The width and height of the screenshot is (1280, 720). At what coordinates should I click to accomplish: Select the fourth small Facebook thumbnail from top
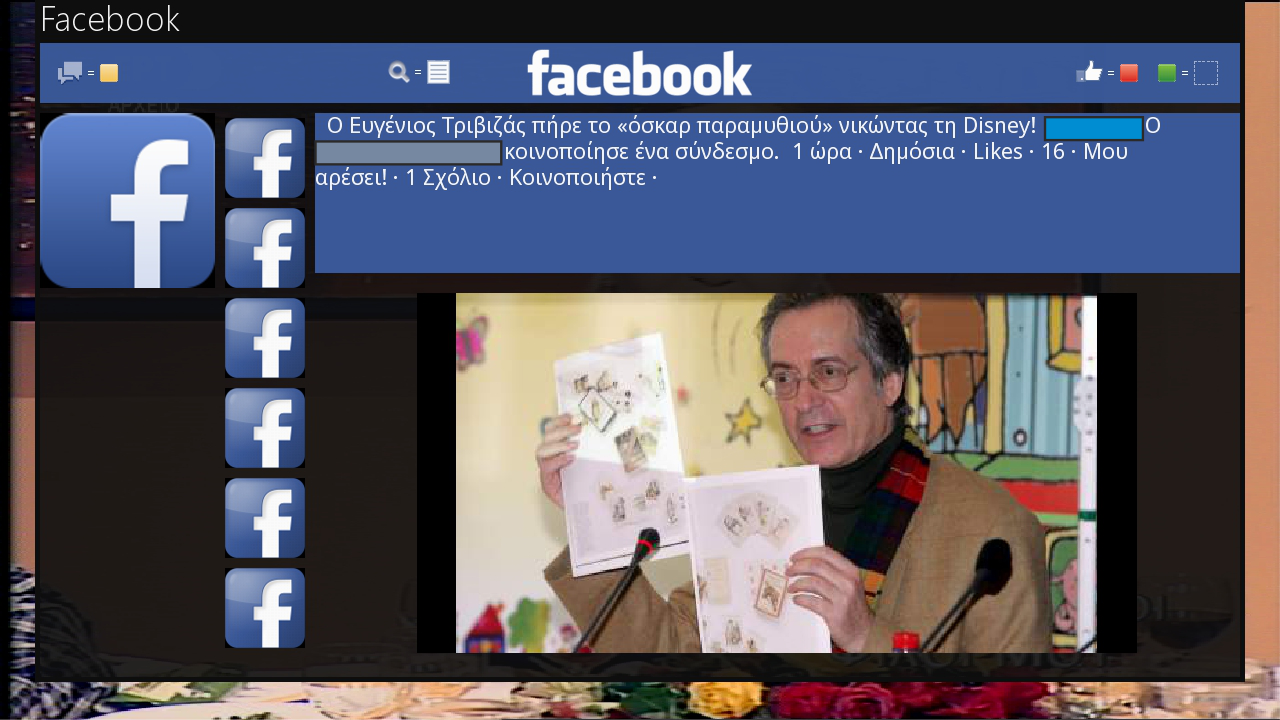[x=265, y=428]
